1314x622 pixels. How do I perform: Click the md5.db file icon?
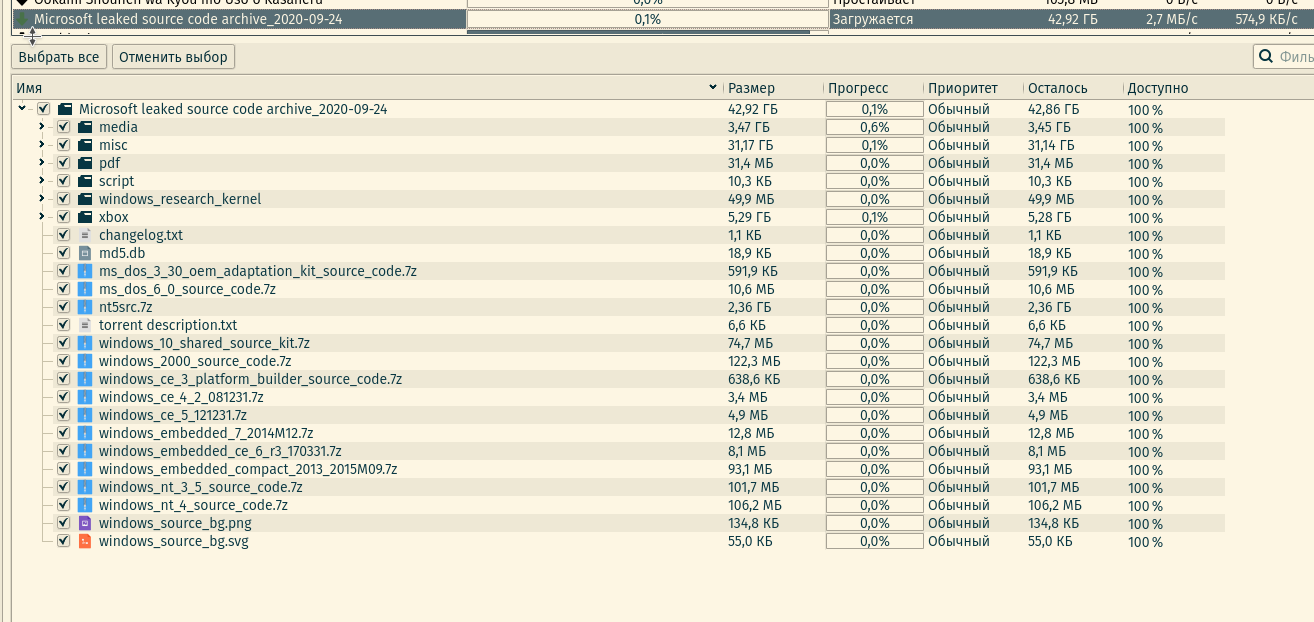coord(85,253)
